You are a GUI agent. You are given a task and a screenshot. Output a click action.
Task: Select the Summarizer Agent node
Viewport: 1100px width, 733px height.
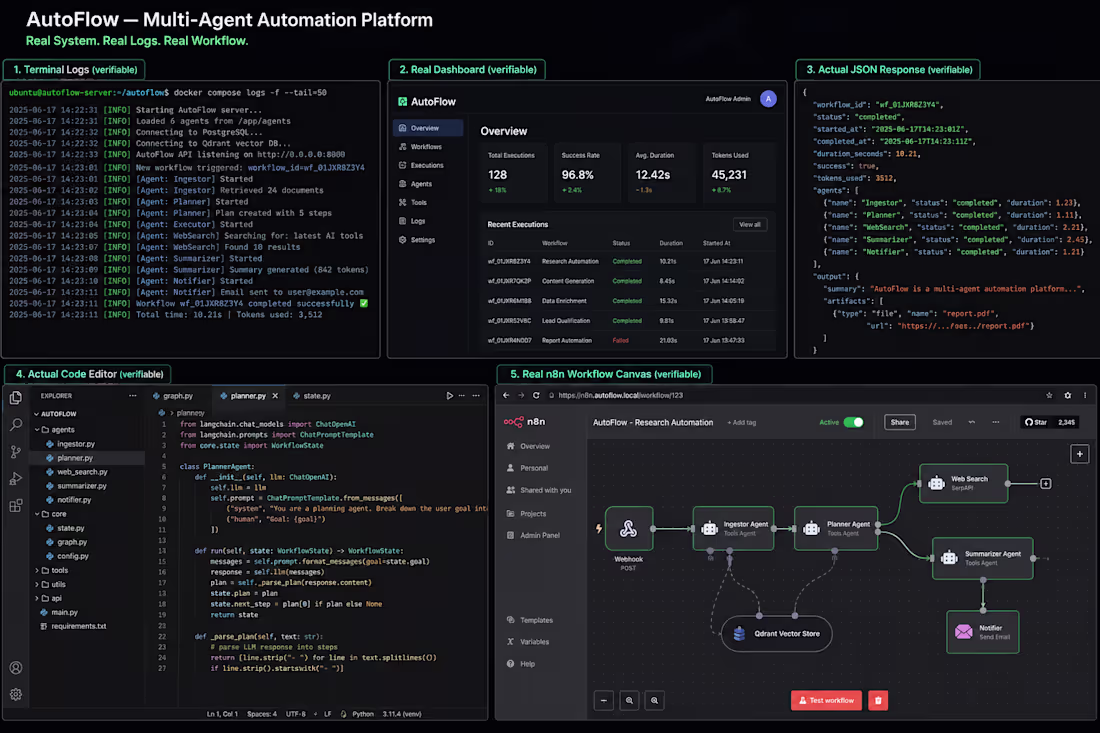pyautogui.click(x=983, y=558)
